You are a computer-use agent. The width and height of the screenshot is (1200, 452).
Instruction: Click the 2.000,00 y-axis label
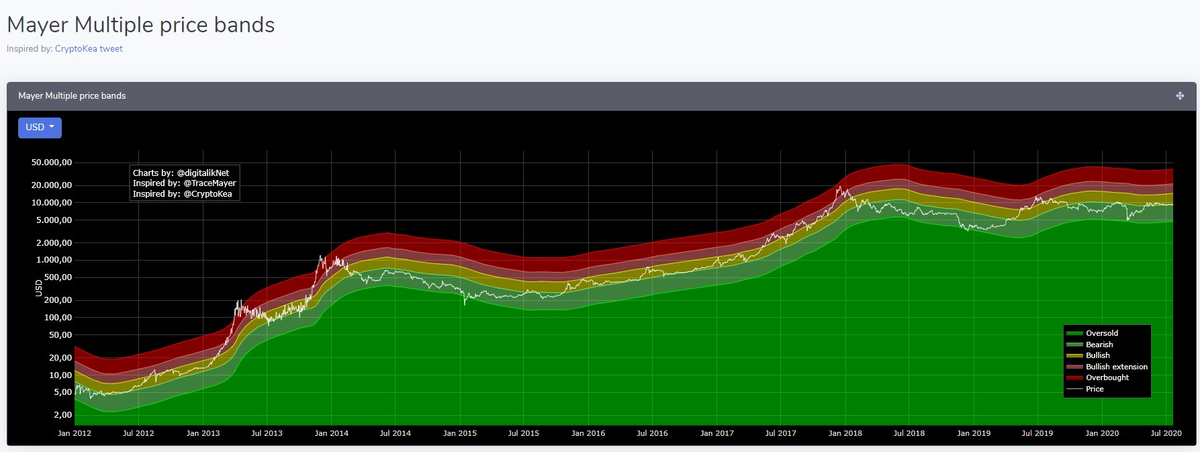[52, 243]
